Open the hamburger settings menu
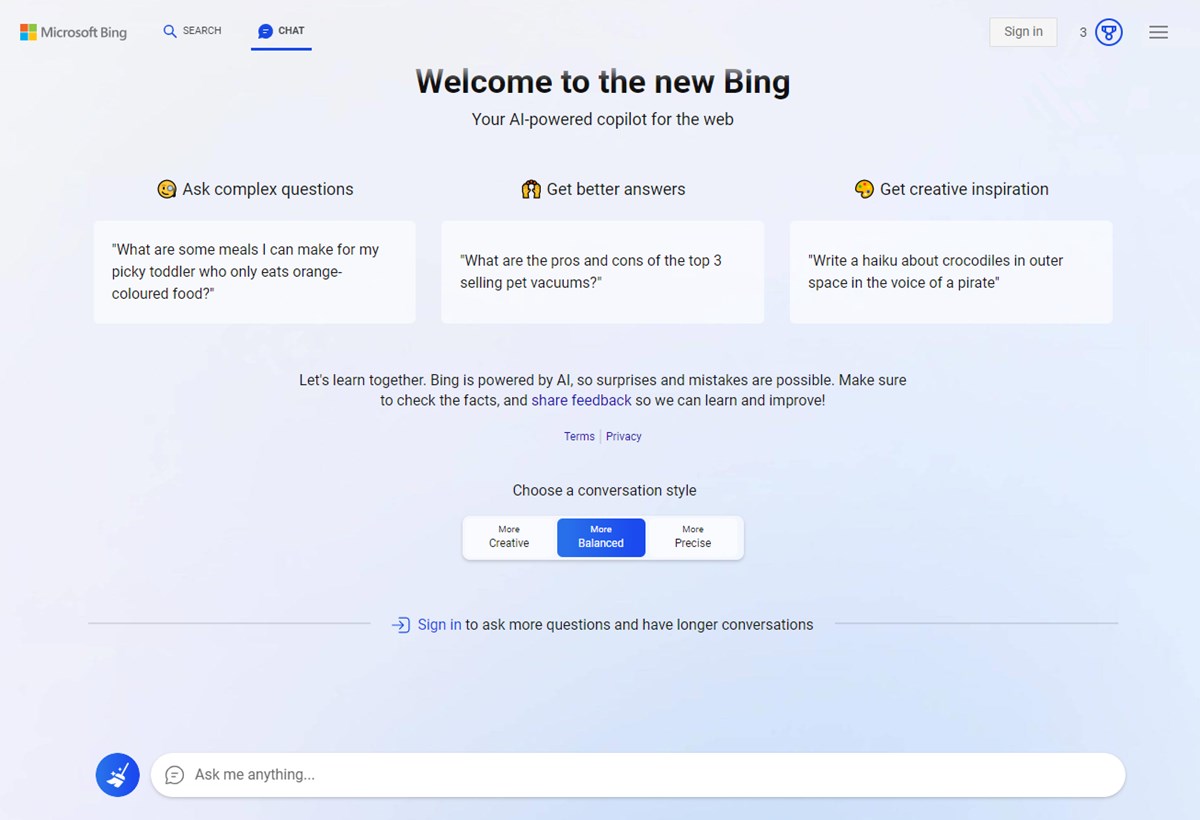Screen dimensions: 1200x820 click(x=1158, y=32)
